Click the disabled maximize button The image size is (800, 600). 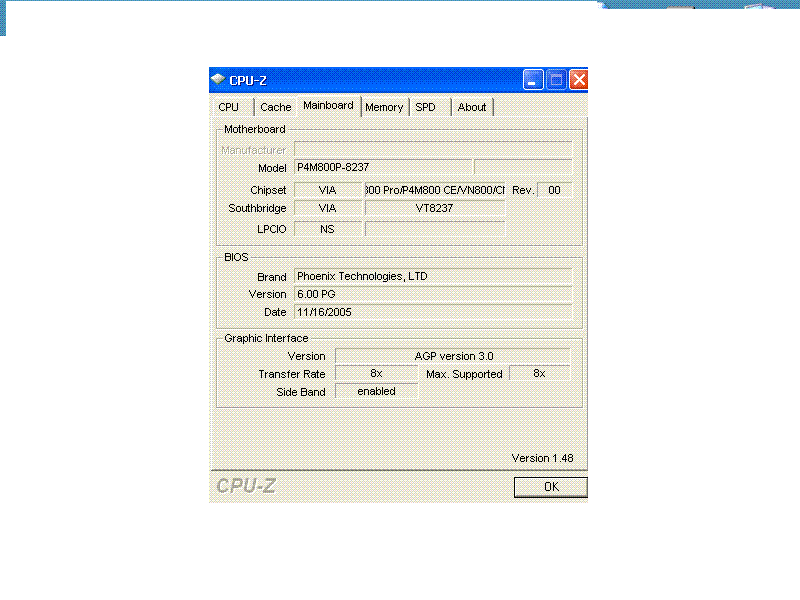click(556, 80)
